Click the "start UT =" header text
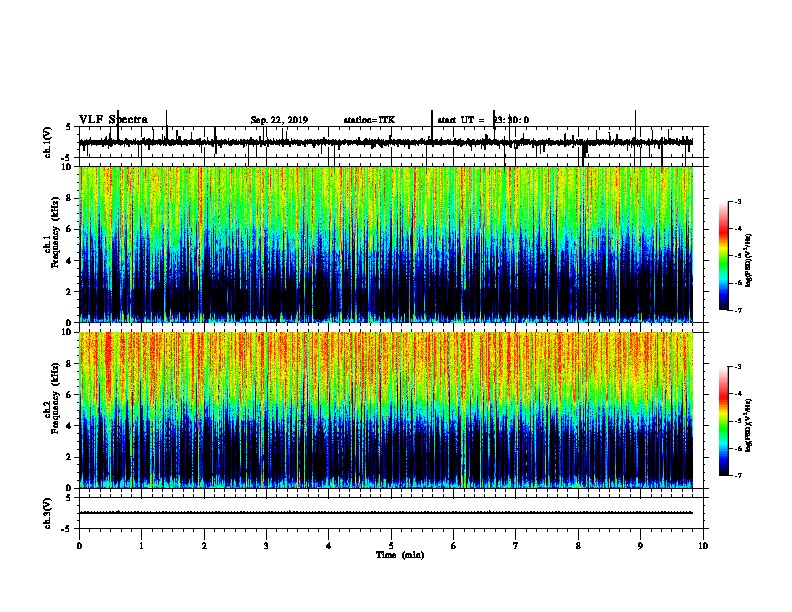Image resolution: width=792 pixels, height=612 pixels. click(461, 120)
